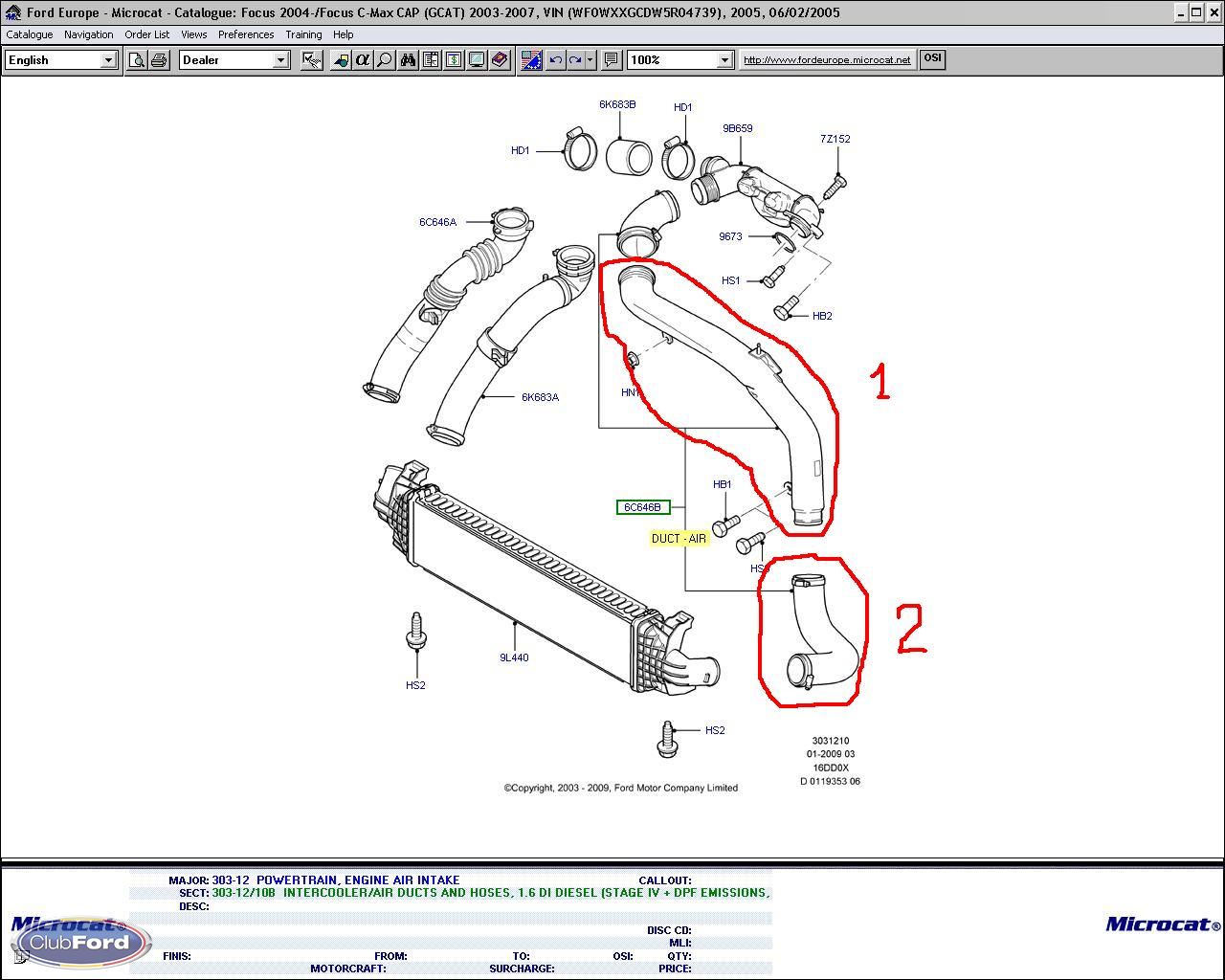Select the 9L440 intercooler callout
Screen dimensions: 1225x980
click(514, 657)
